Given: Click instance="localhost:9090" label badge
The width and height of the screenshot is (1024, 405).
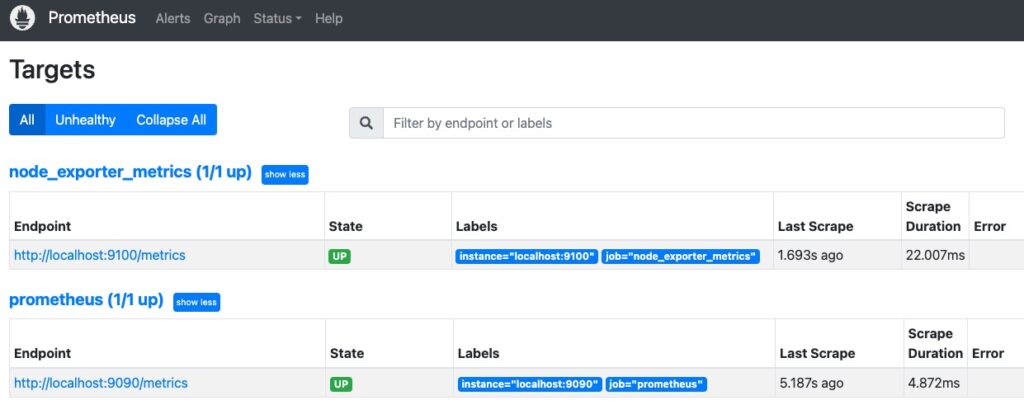Looking at the screenshot, I should 530,384.
